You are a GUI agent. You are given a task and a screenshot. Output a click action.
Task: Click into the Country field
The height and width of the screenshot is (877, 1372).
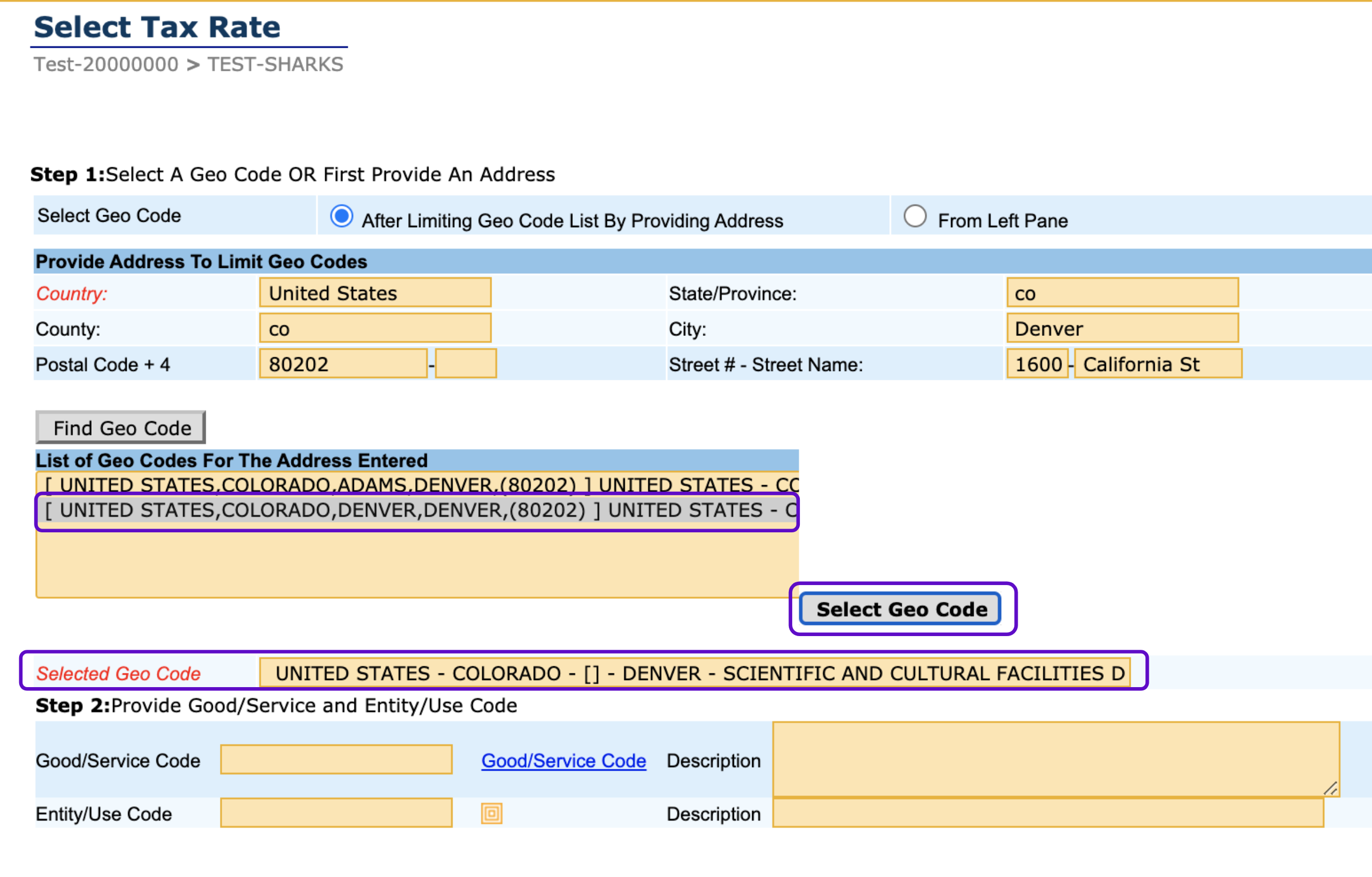(375, 293)
